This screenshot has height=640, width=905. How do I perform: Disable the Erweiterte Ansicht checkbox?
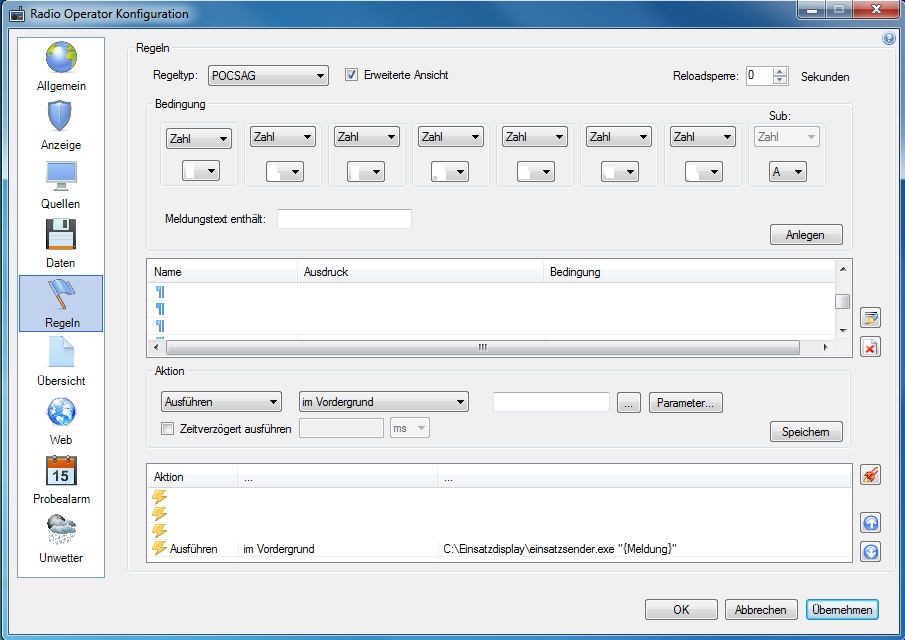[352, 75]
